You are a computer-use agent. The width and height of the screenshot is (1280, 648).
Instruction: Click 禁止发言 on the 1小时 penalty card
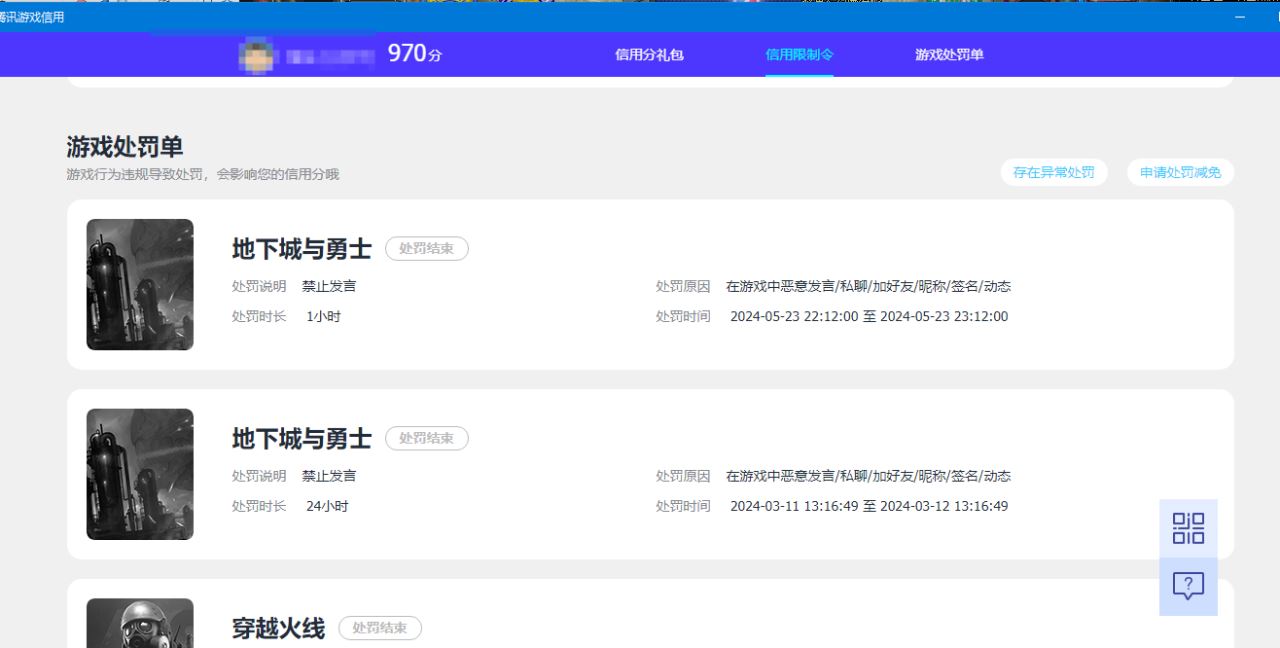point(329,286)
